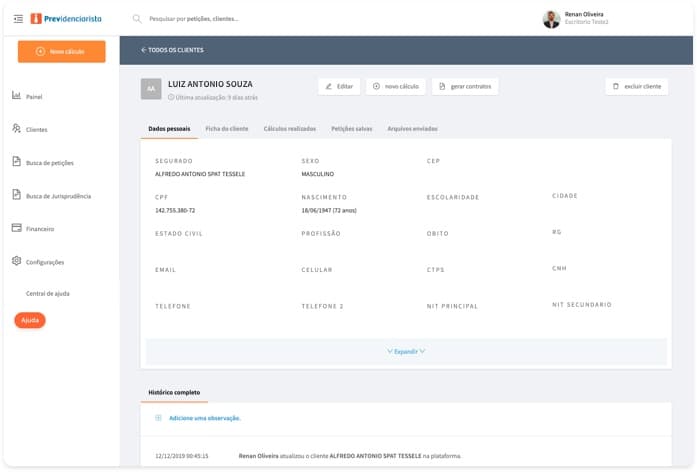This screenshot has height=472, width=697.
Task: Click document icon on gerar contratos
Action: [442, 86]
